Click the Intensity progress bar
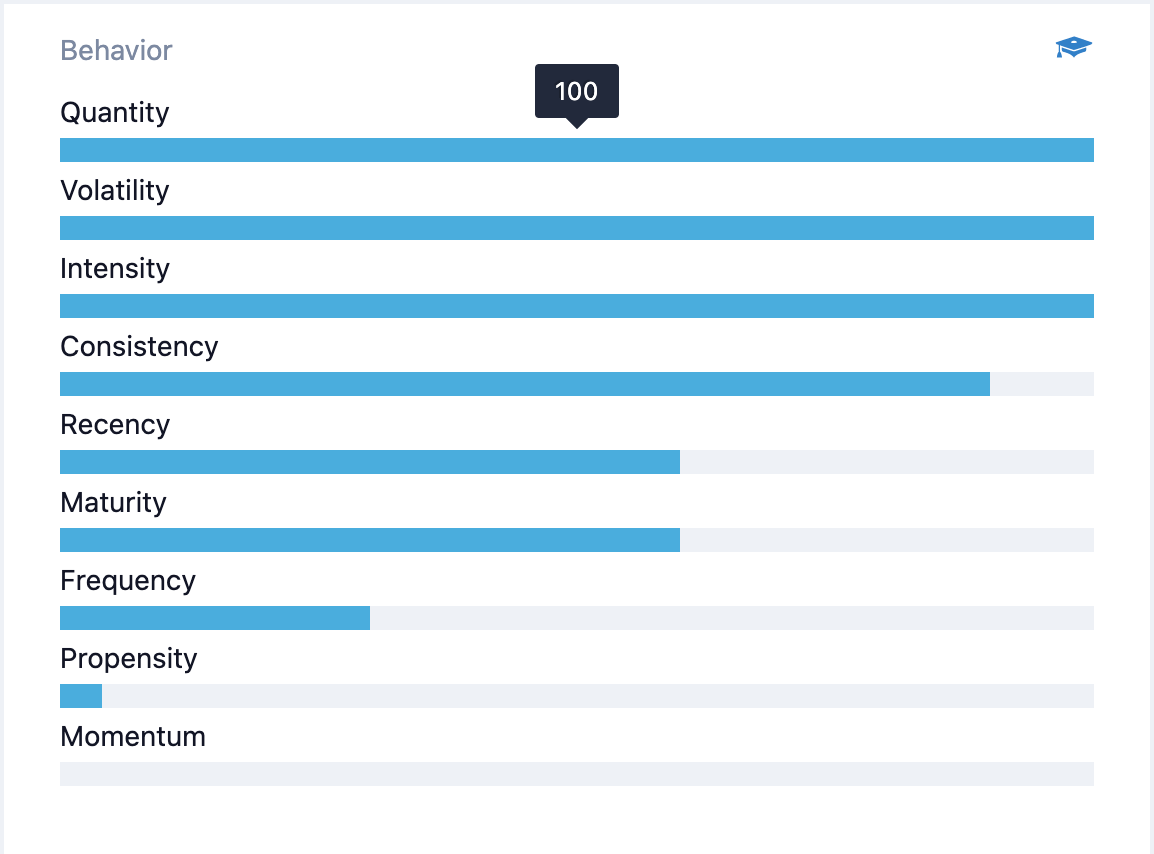 pos(577,306)
